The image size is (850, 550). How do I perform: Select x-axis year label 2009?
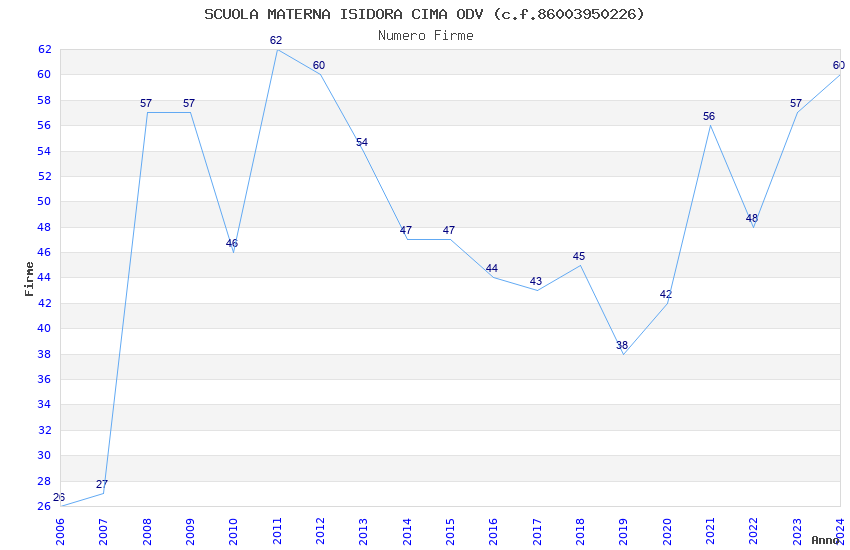(190, 531)
